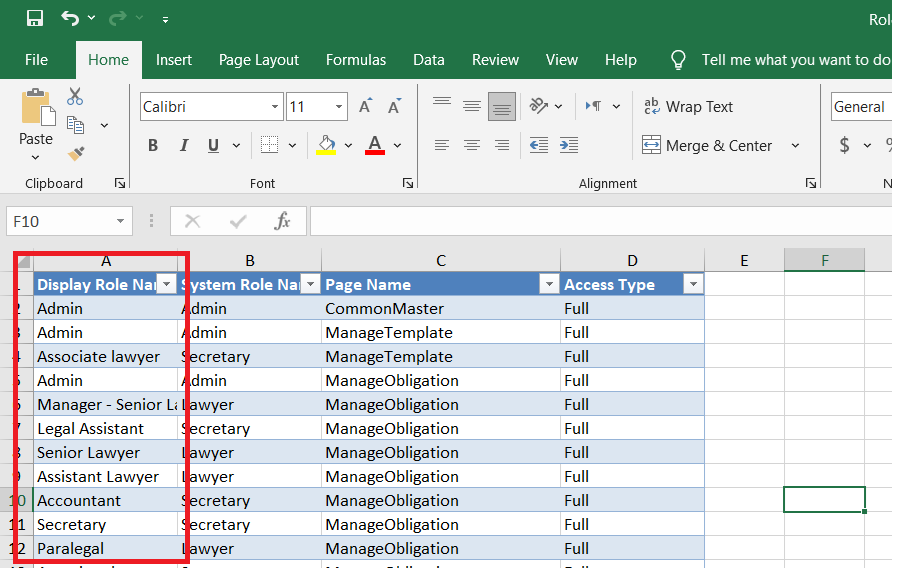Apply cell borders with the Borders icon
This screenshot has height=568, width=904.
[269, 145]
